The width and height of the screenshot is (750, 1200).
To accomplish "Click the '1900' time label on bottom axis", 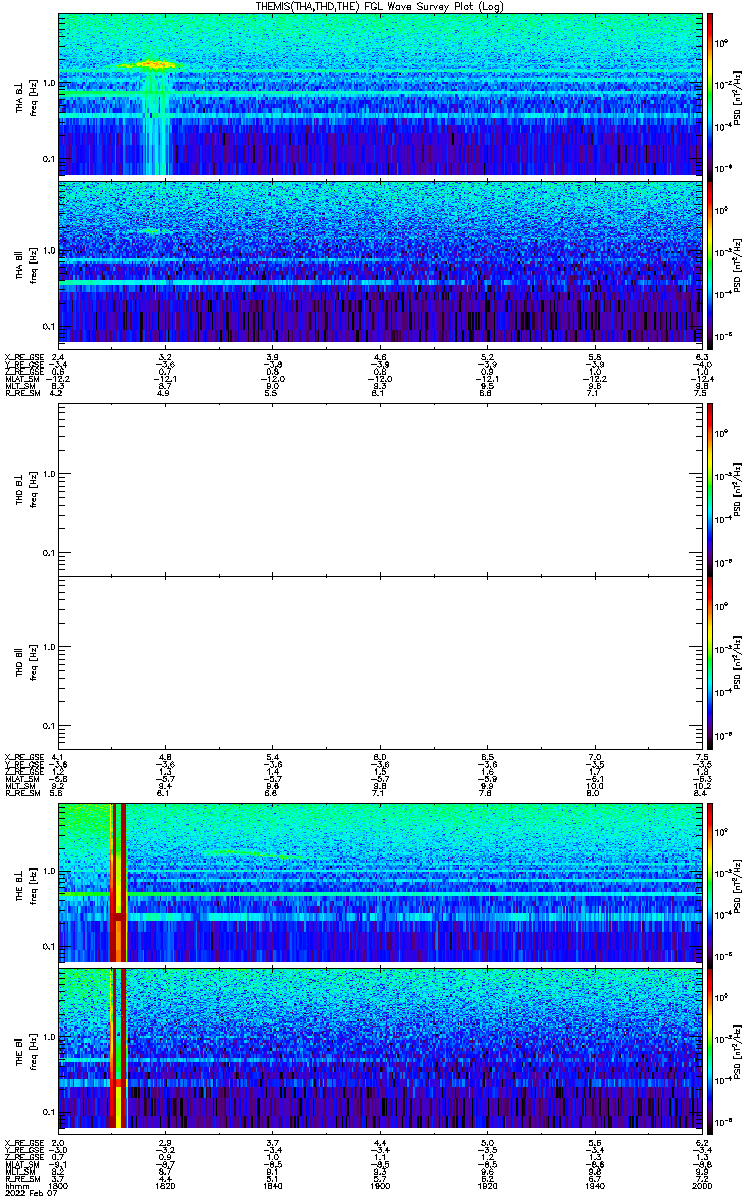I will click(380, 1186).
